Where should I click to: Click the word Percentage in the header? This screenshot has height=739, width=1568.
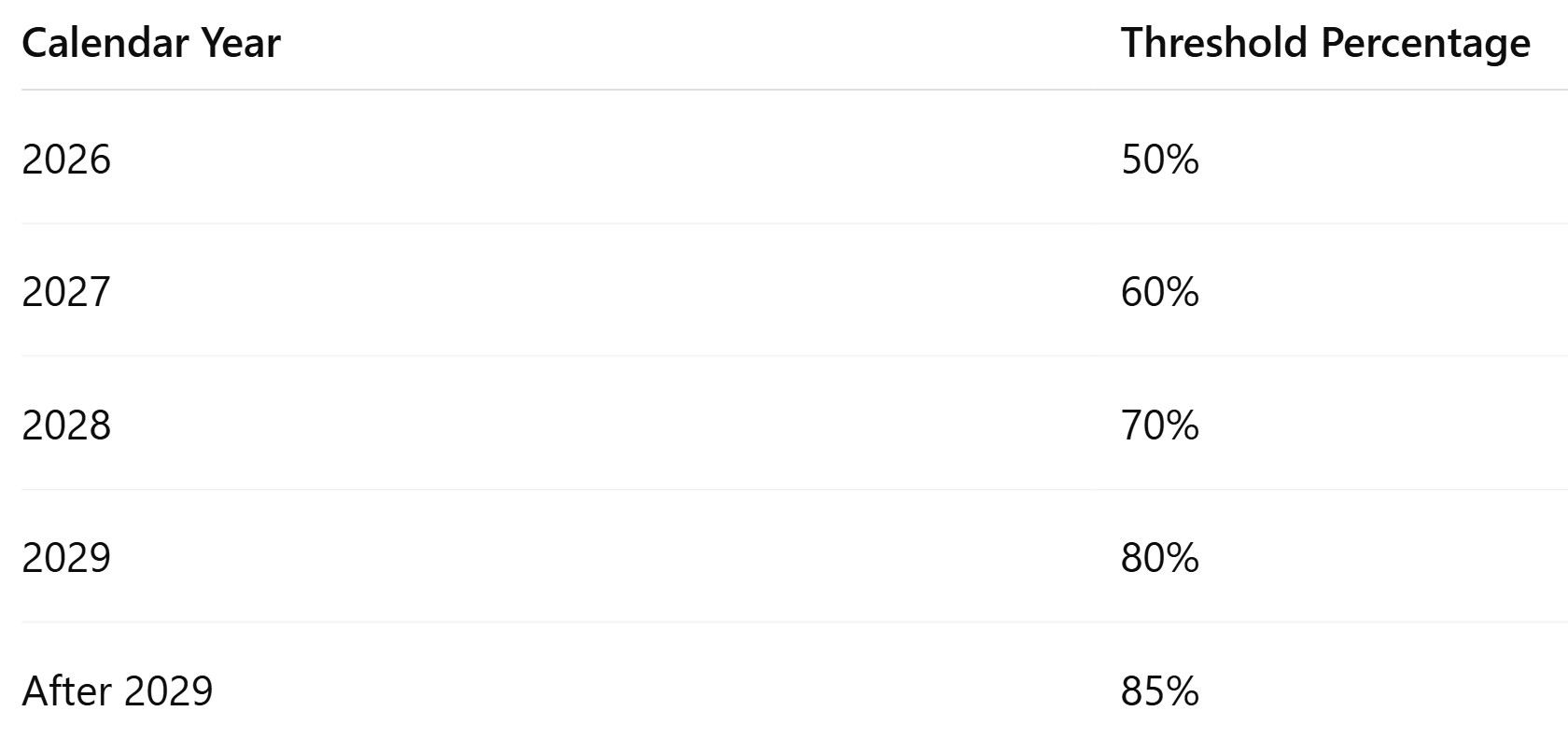(1426, 45)
